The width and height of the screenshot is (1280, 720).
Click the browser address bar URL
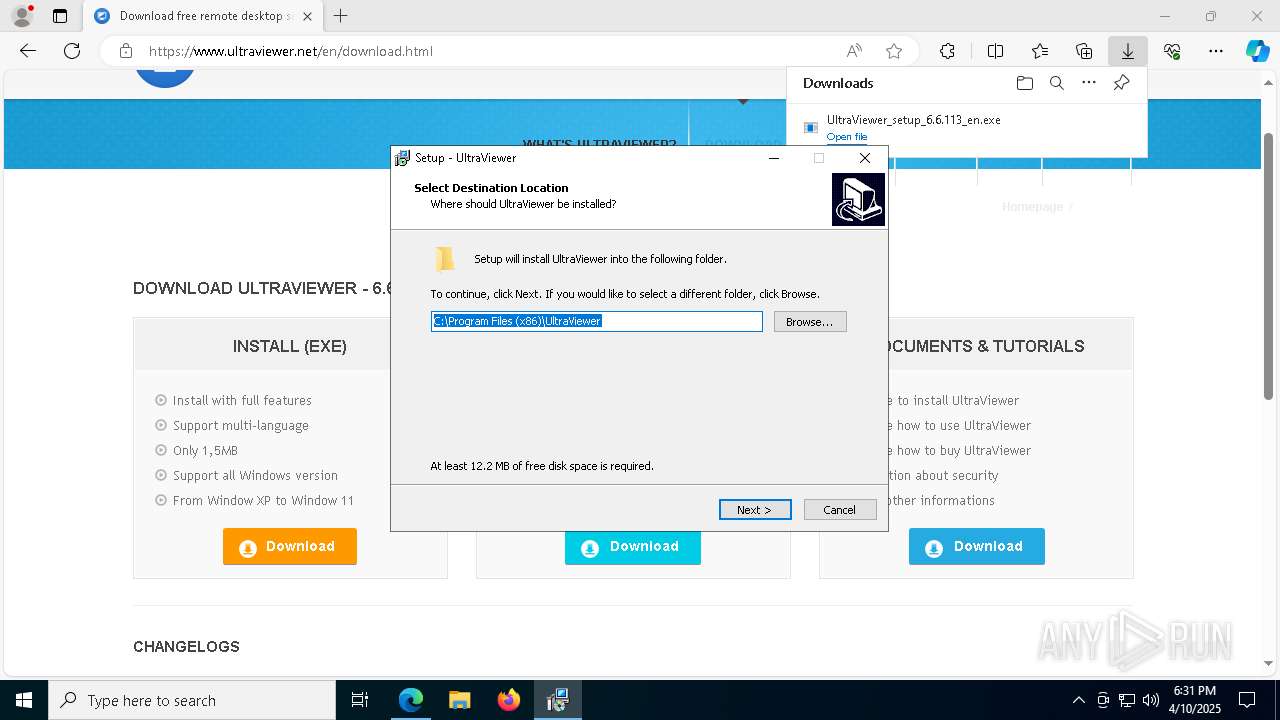tap(290, 51)
